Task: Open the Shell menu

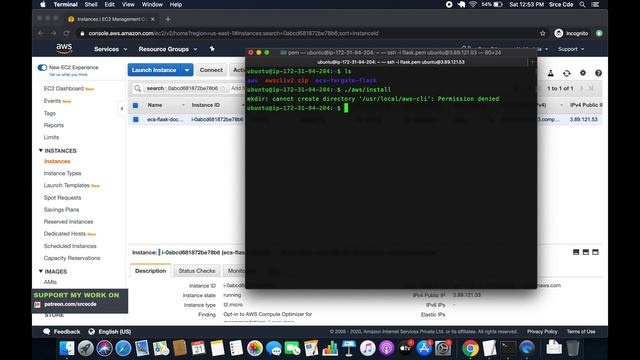Action: [x=91, y=4]
